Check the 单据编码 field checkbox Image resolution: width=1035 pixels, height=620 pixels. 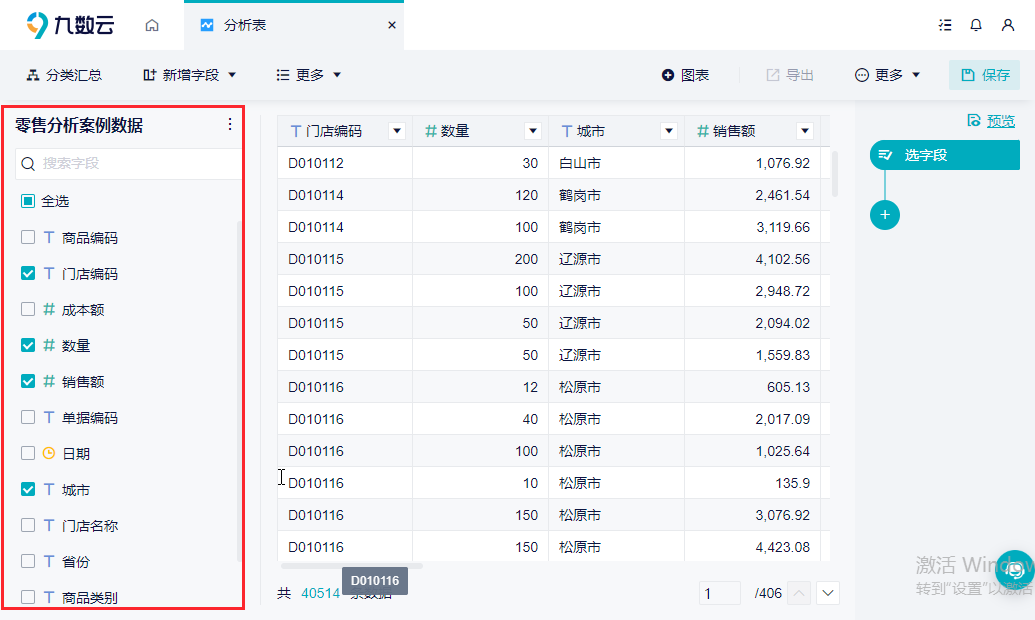click(28, 417)
